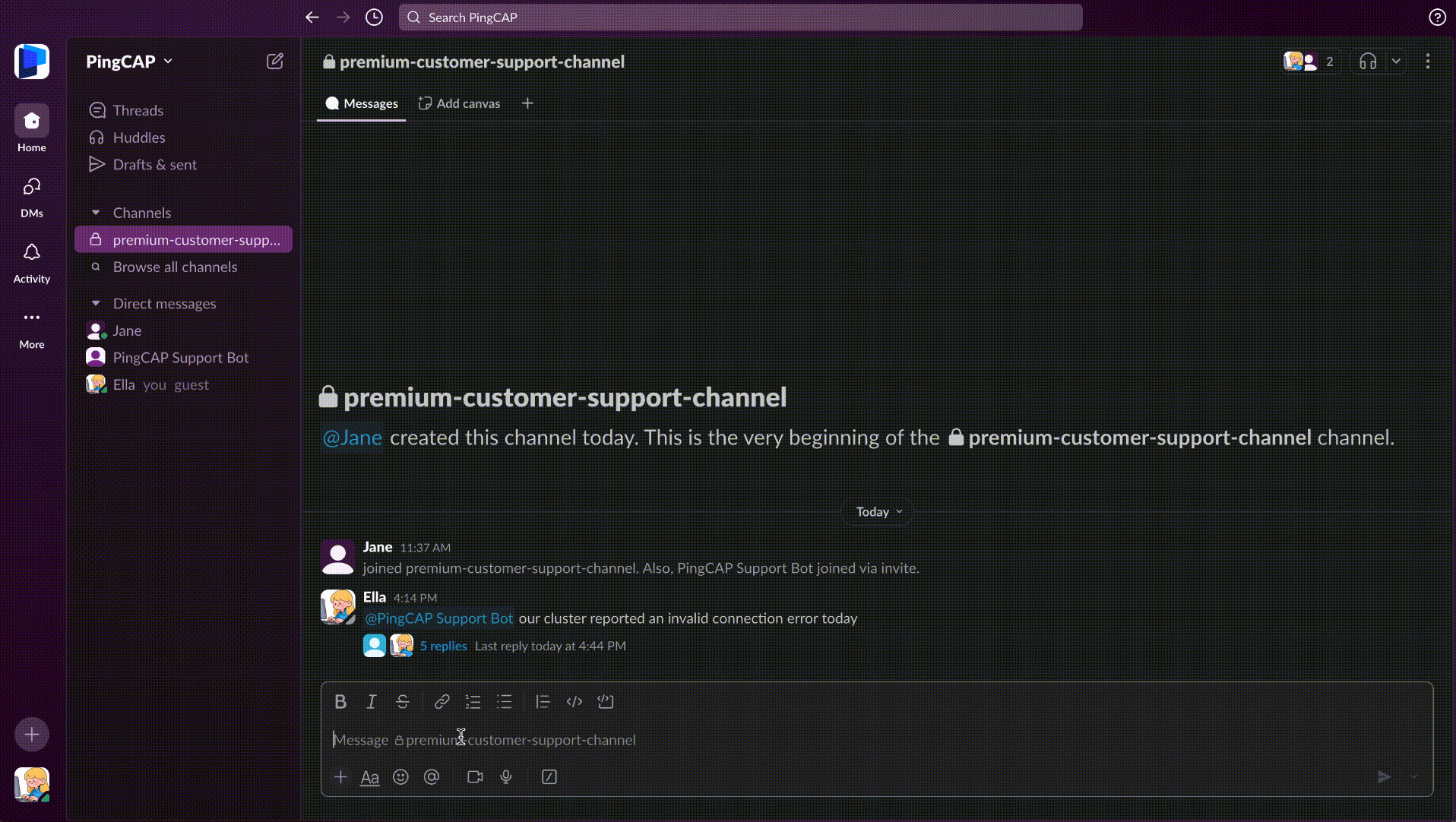Send the message with the arrow button

[x=1384, y=777]
